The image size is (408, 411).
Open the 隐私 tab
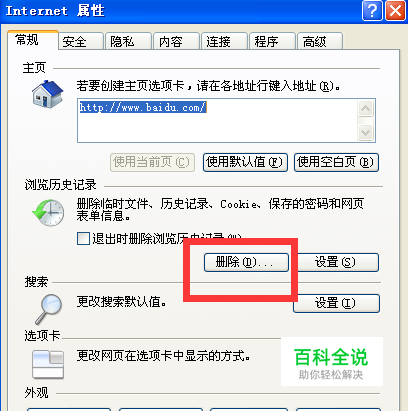[x=128, y=42]
